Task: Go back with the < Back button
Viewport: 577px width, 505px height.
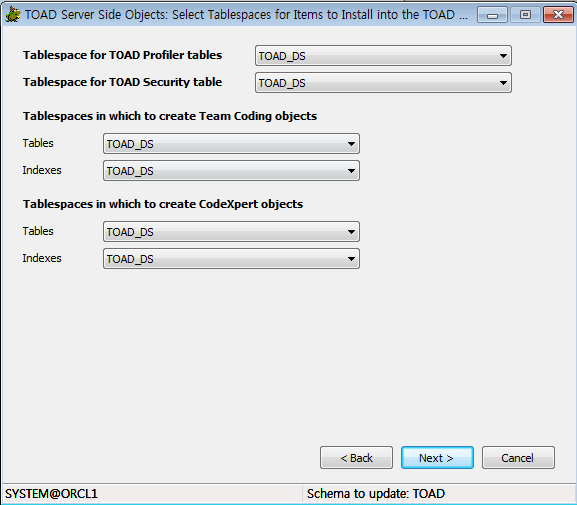Action: tap(356, 458)
